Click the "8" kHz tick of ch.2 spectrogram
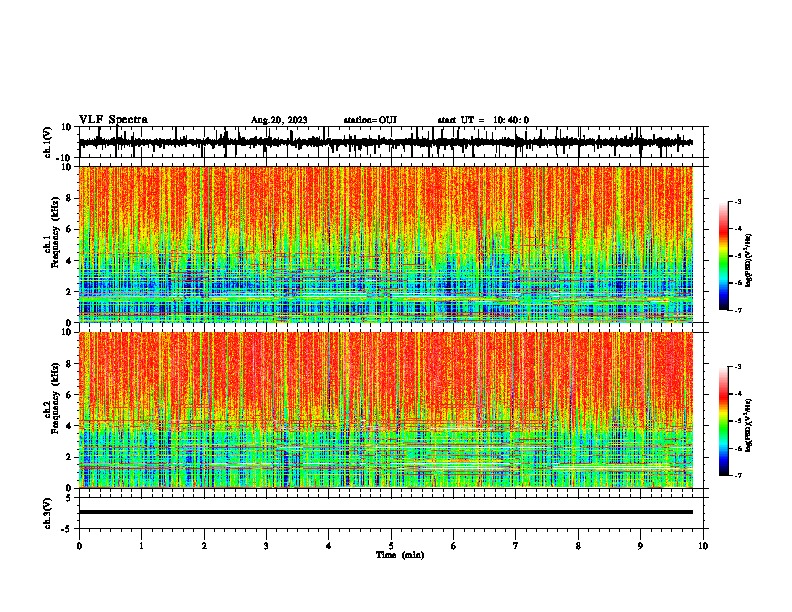Screen dimensions: 792x612 click(69, 364)
